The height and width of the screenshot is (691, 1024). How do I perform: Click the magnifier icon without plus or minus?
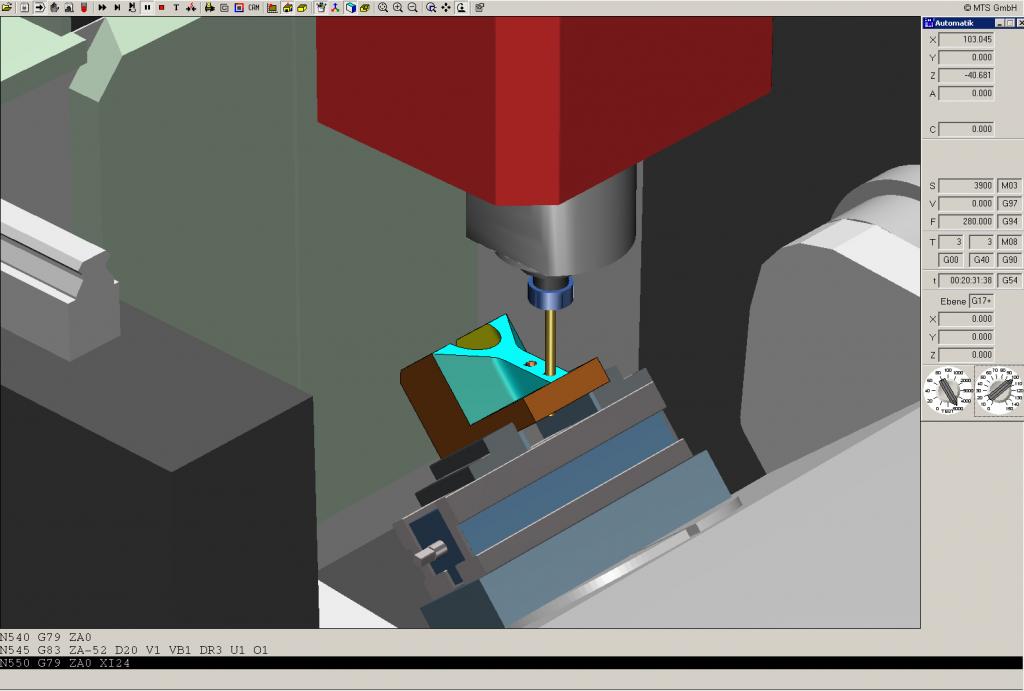tap(383, 8)
